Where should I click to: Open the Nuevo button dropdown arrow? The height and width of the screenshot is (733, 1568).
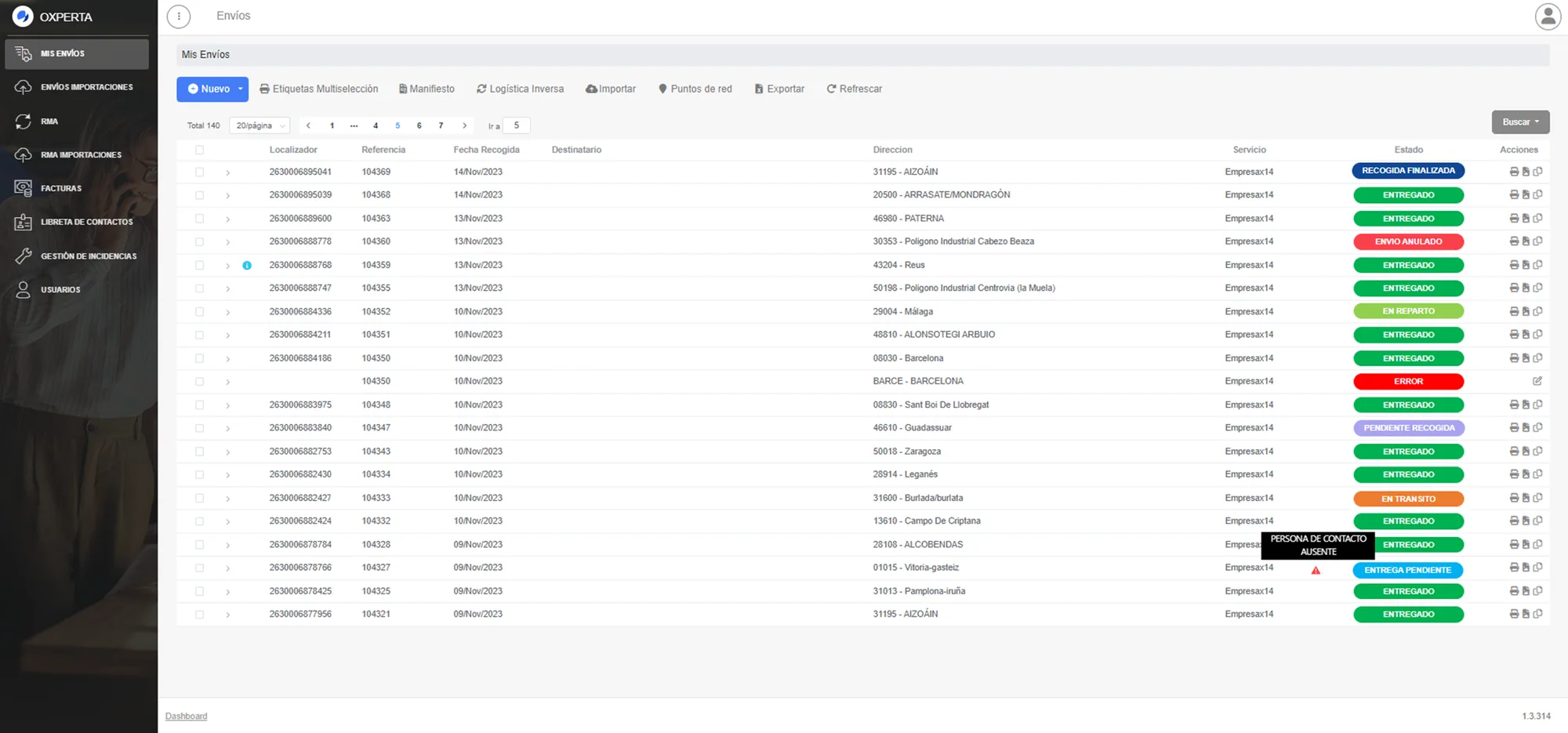241,89
